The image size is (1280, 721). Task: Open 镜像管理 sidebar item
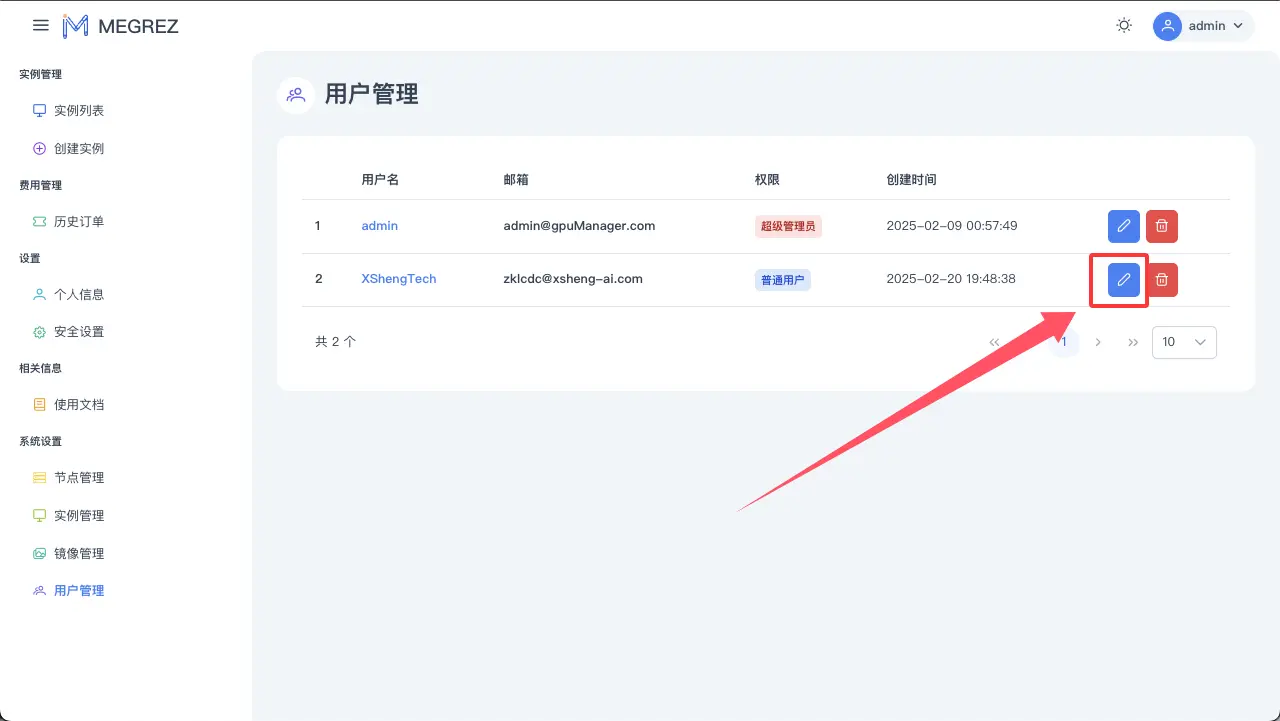[x=79, y=554]
